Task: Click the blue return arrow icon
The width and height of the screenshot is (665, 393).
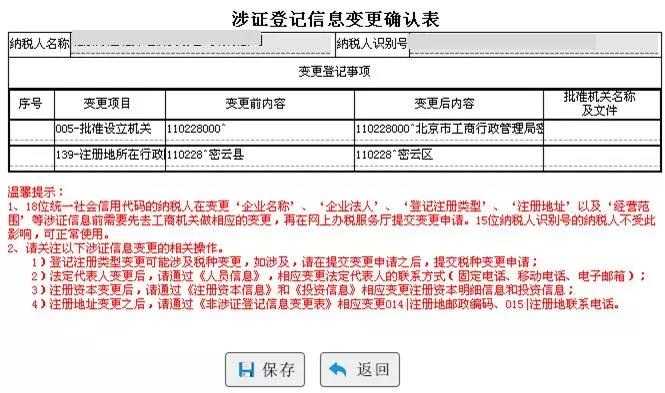Action: click(x=338, y=370)
